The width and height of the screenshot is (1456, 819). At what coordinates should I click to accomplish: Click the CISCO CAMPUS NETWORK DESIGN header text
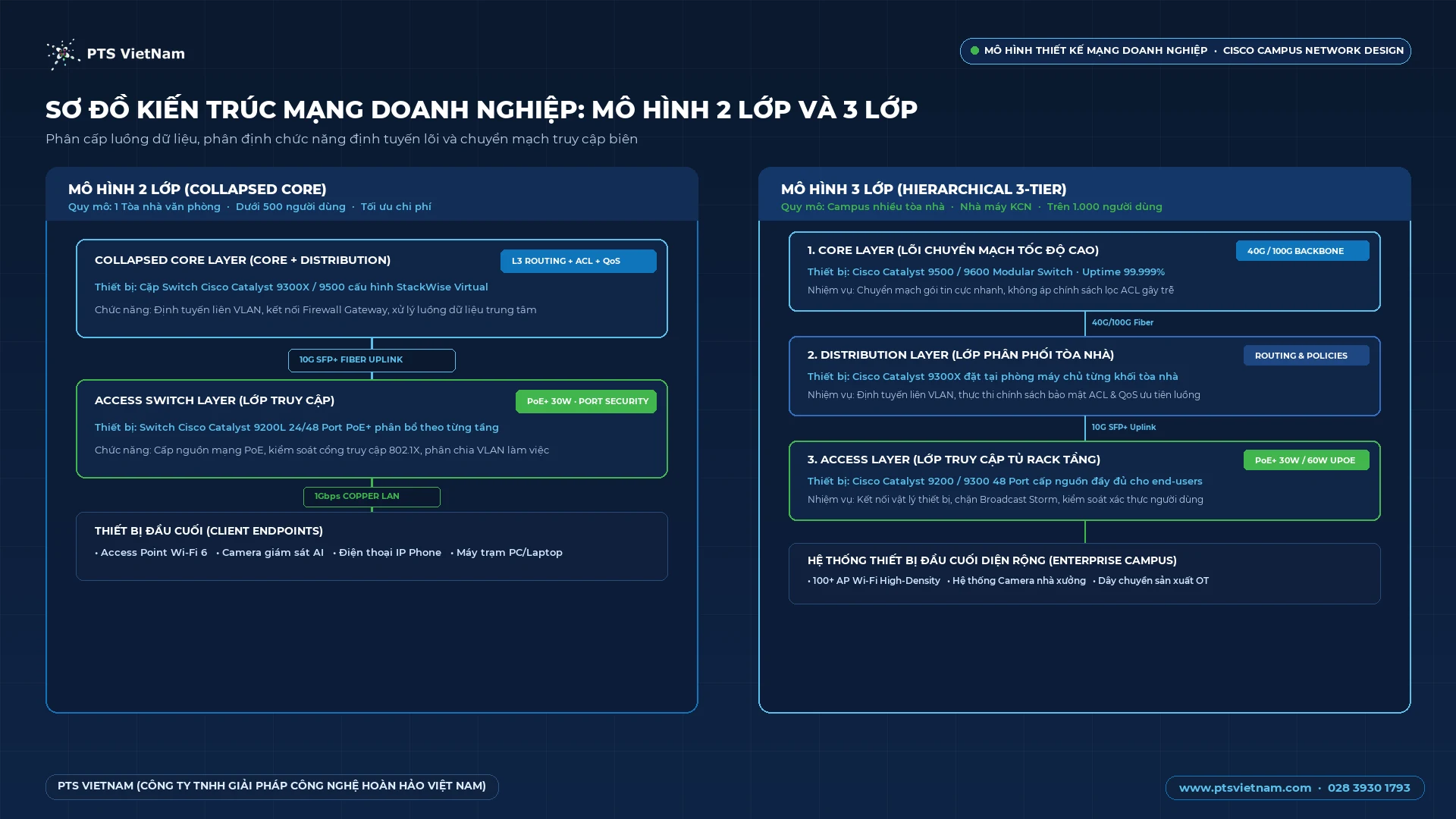[1313, 51]
